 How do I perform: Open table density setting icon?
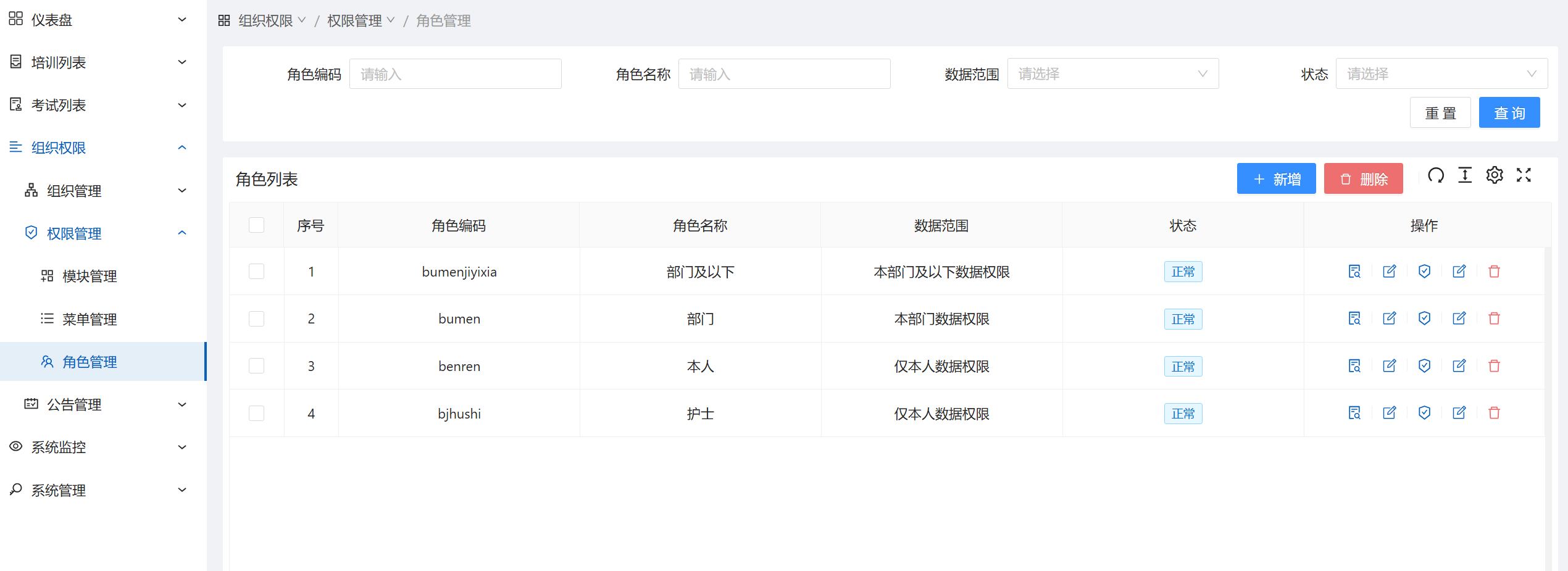(x=1464, y=176)
